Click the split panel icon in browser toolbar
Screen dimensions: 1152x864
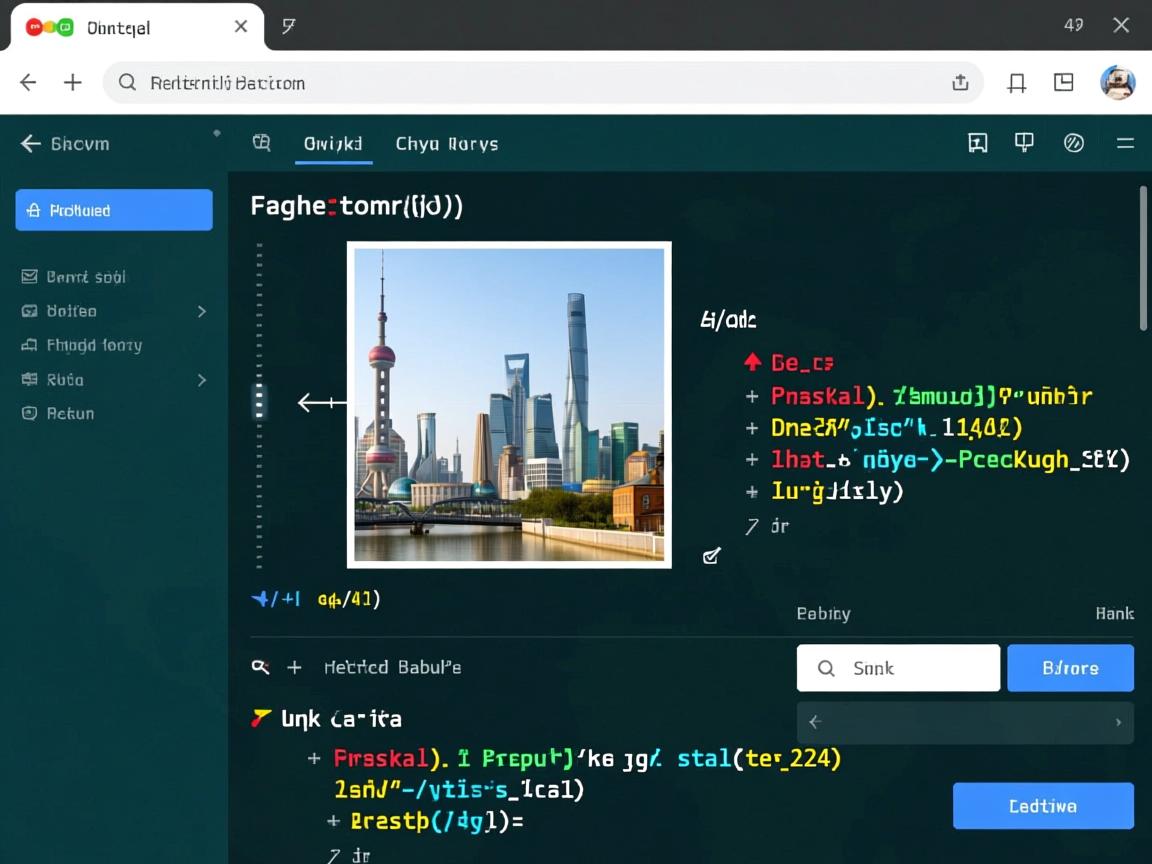(x=1064, y=83)
